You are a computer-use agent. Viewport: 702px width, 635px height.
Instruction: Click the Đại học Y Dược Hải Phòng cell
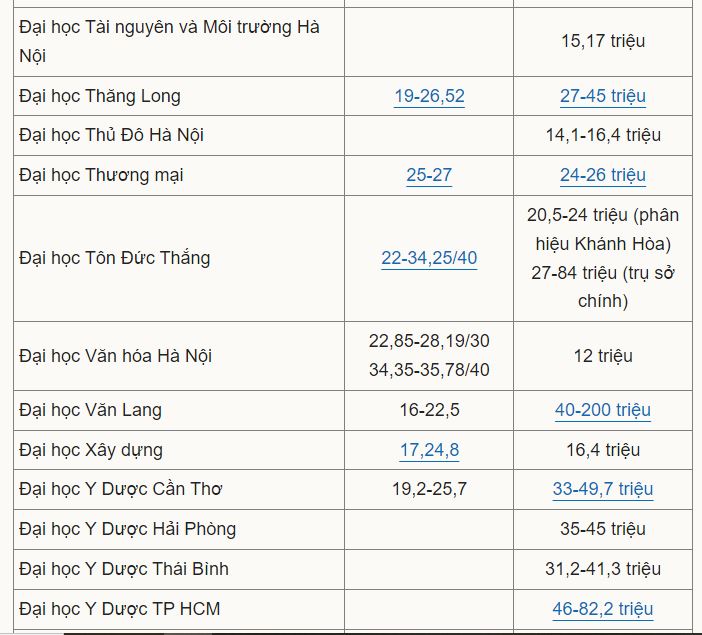click(x=128, y=528)
